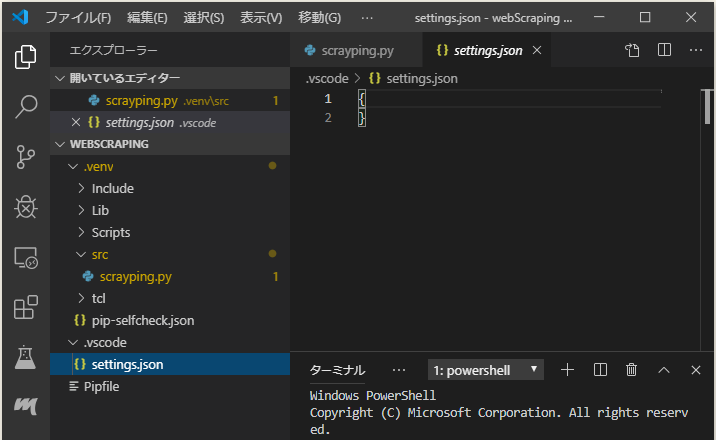
Task: Open the Remote Explorer view
Action: click(x=26, y=258)
